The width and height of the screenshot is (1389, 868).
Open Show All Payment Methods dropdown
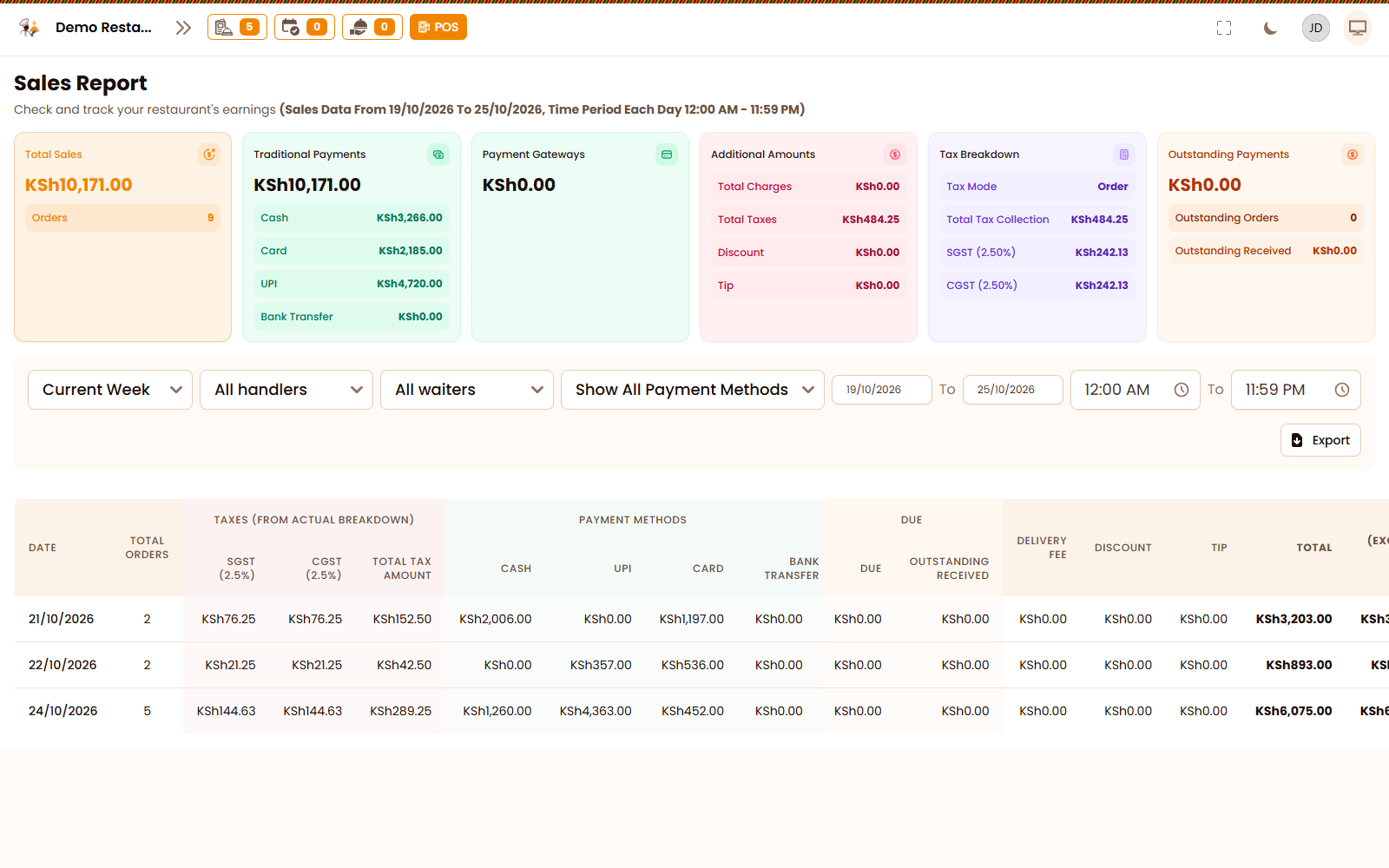(693, 390)
